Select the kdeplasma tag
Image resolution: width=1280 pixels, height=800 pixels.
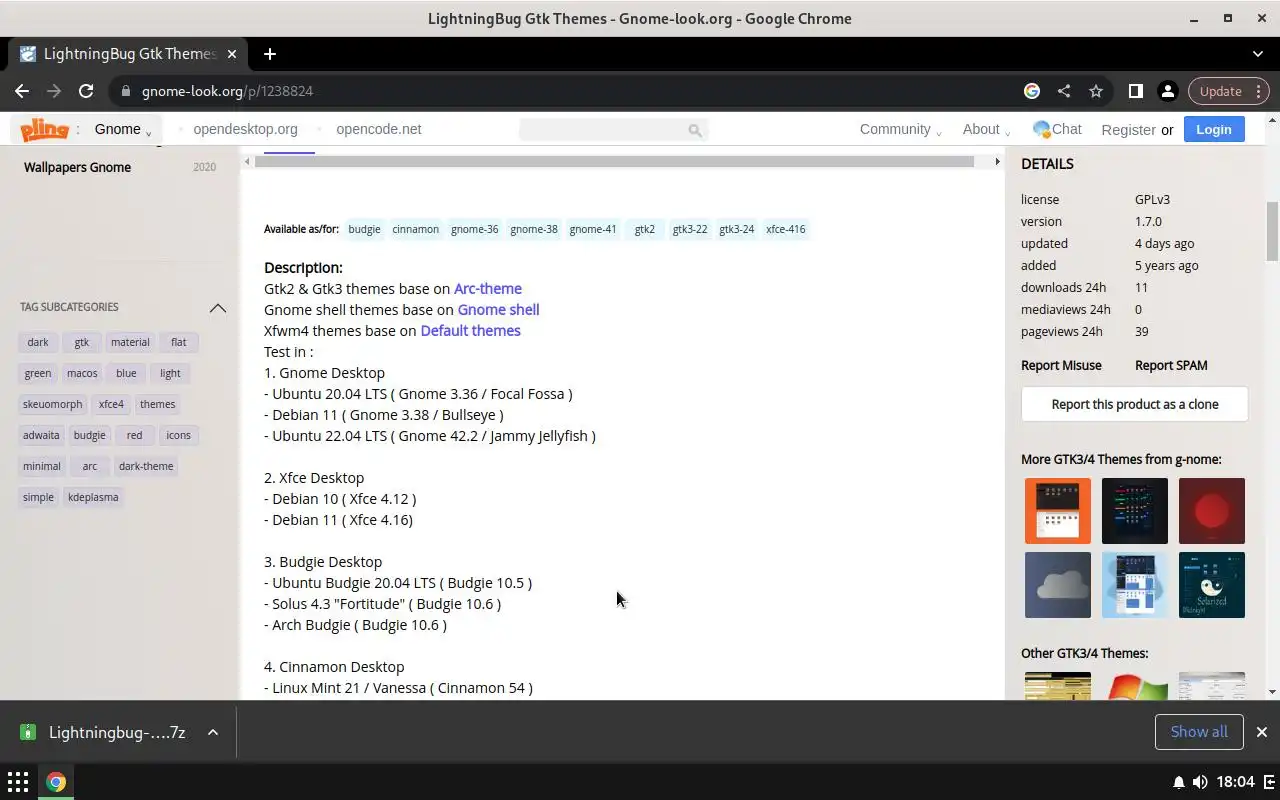point(93,497)
